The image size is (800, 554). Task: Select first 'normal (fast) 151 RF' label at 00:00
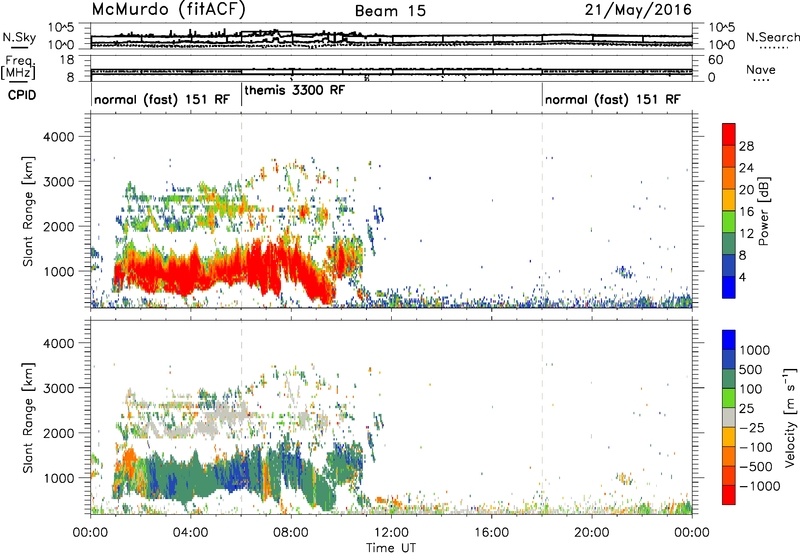pos(162,99)
